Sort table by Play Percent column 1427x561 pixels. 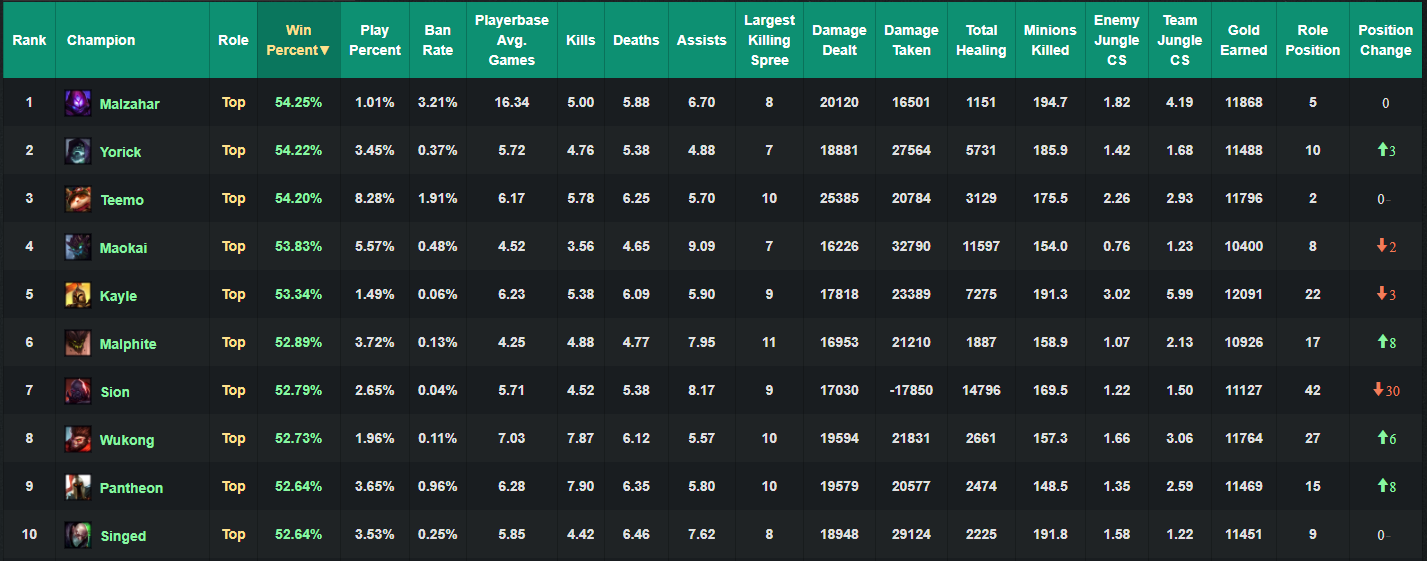(374, 40)
